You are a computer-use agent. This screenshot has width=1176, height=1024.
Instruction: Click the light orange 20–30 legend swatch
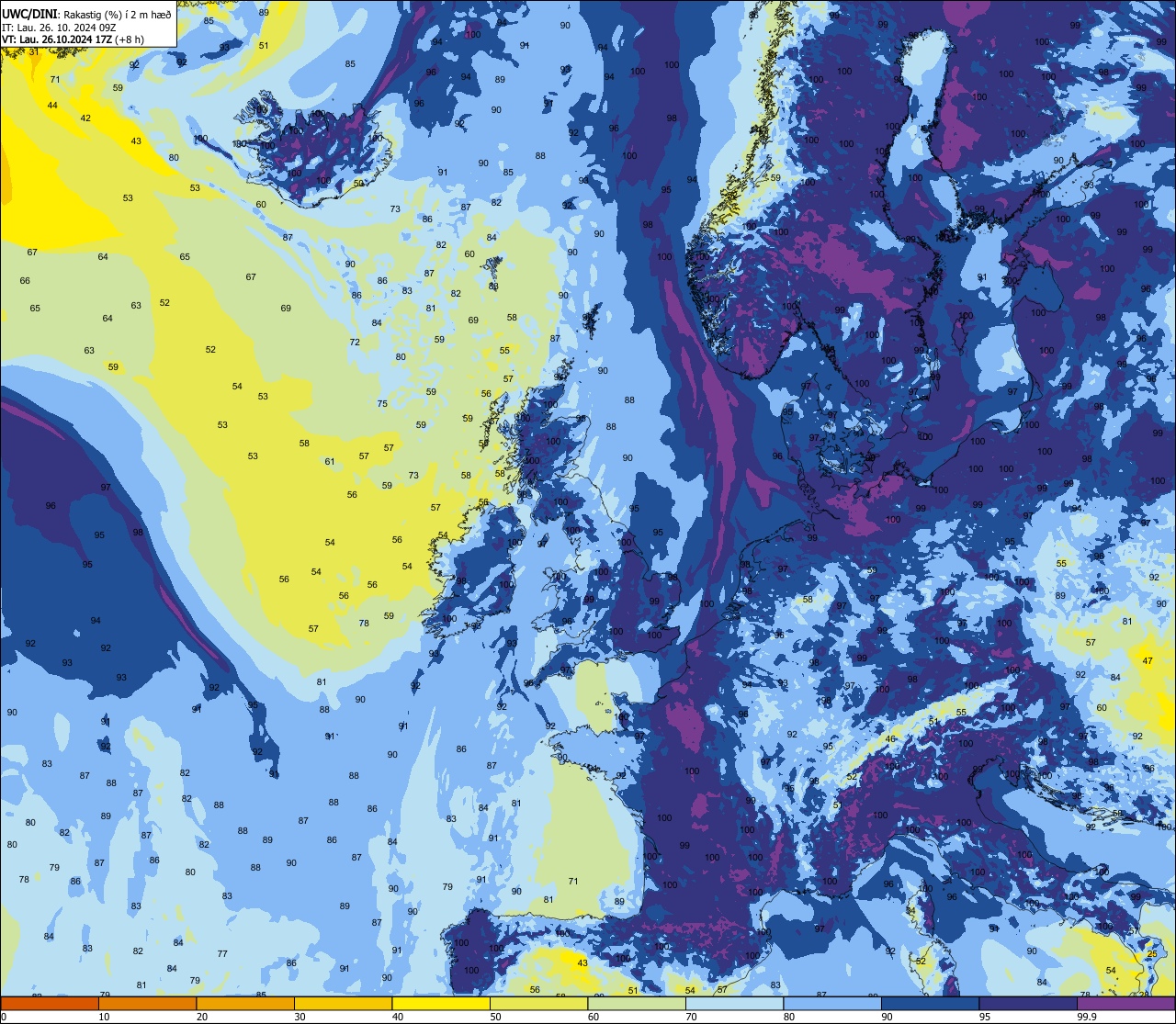click(x=245, y=1003)
